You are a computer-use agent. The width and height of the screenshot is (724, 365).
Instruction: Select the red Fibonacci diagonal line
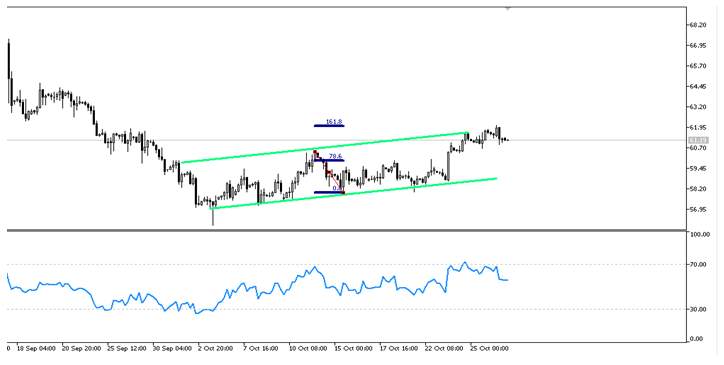click(x=329, y=171)
